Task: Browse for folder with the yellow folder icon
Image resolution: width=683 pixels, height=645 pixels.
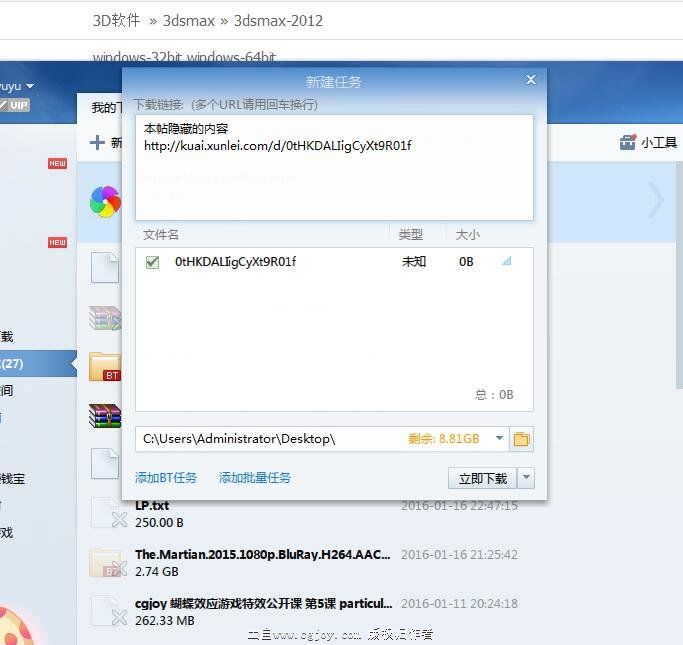Action: [x=521, y=439]
